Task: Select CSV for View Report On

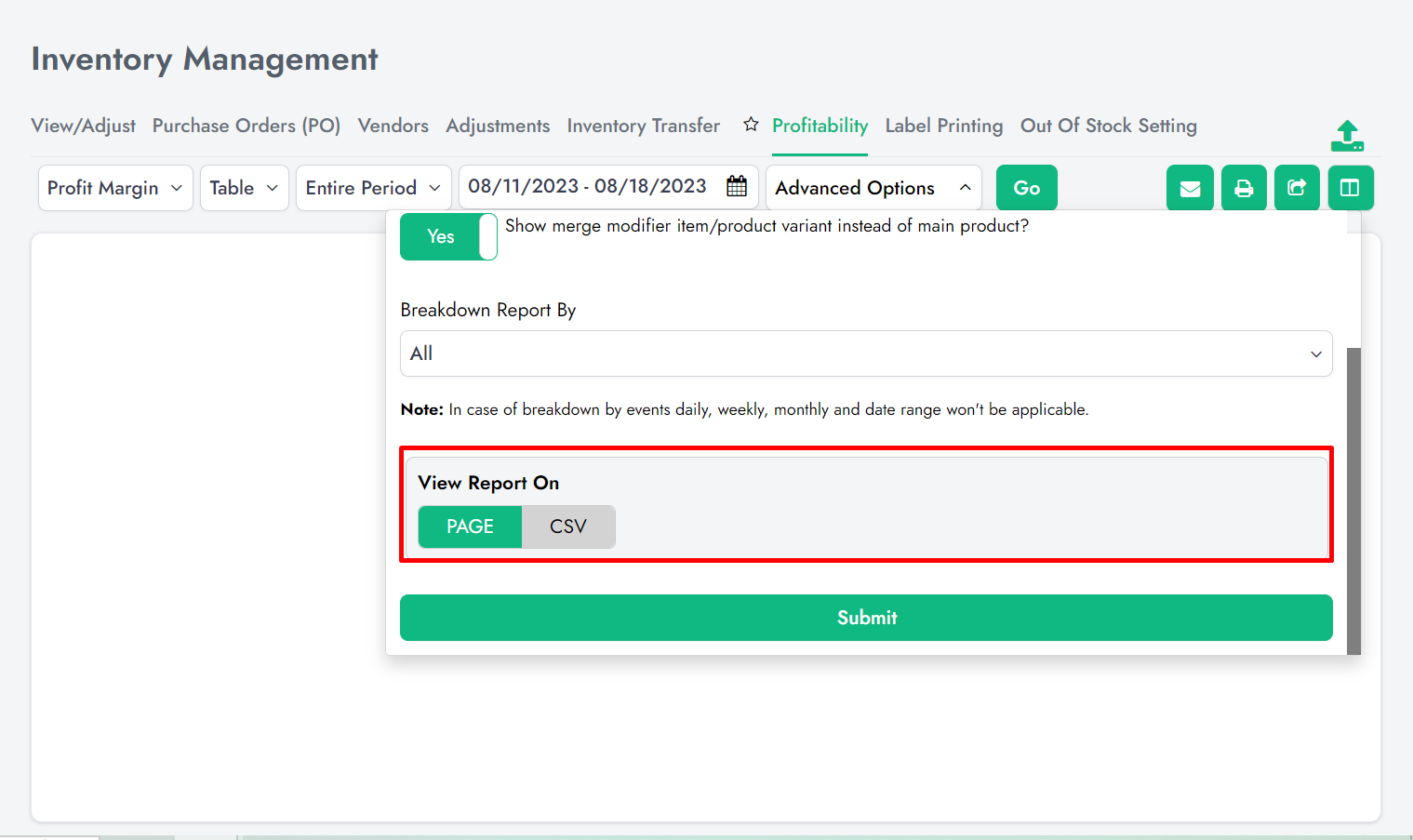Action: coord(568,527)
